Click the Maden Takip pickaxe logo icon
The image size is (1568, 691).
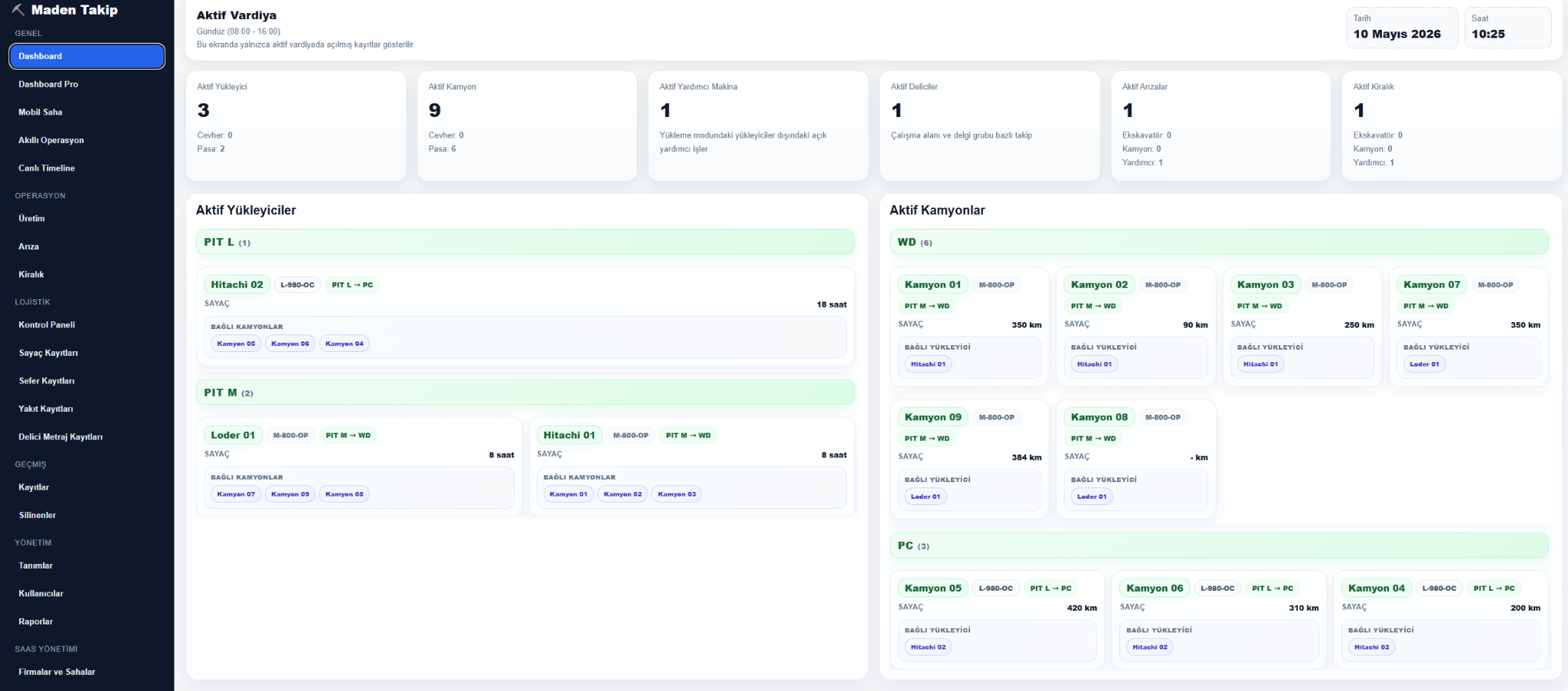click(18, 10)
